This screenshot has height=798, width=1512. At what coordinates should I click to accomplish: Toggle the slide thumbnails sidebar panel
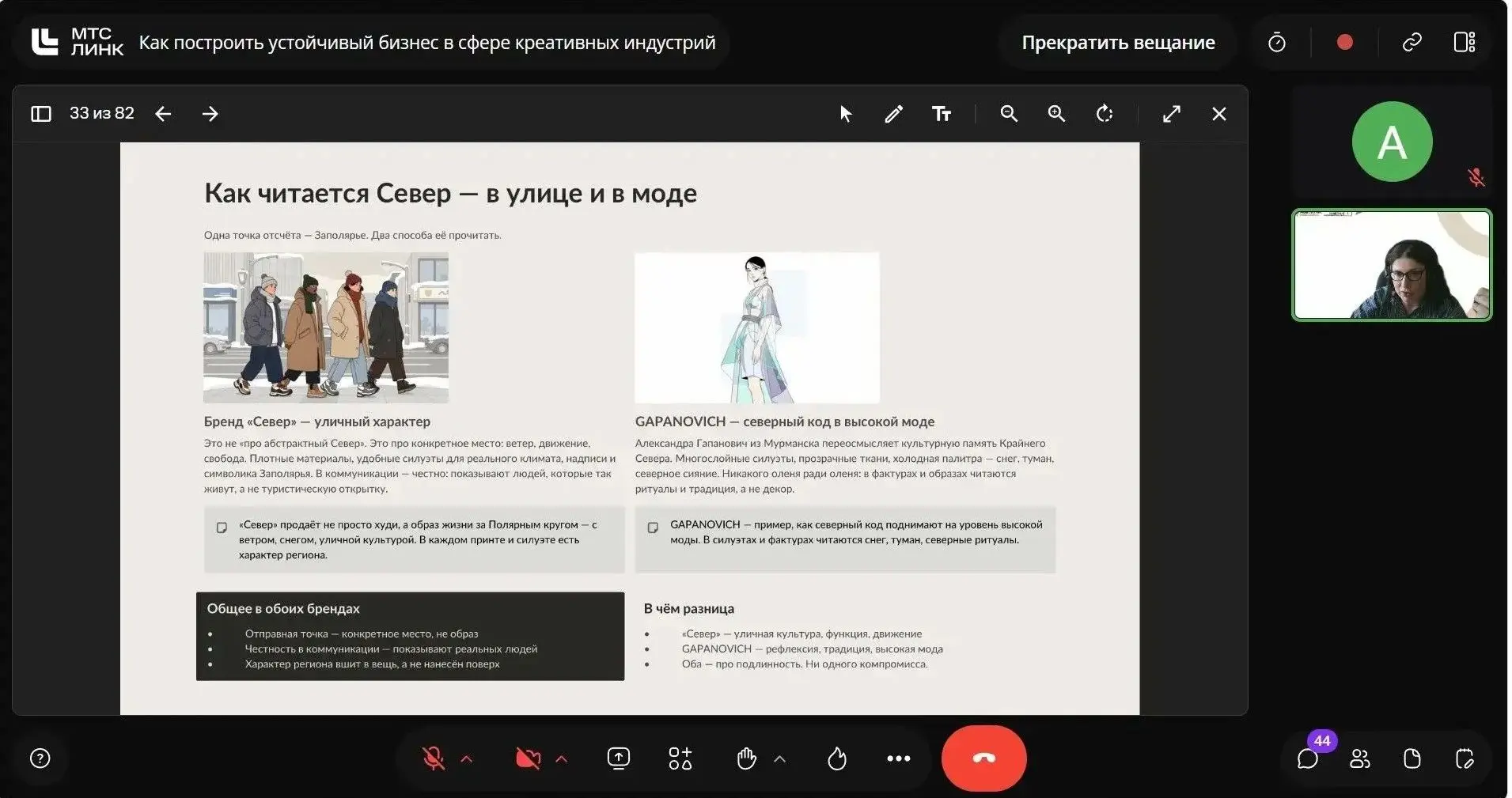click(40, 114)
